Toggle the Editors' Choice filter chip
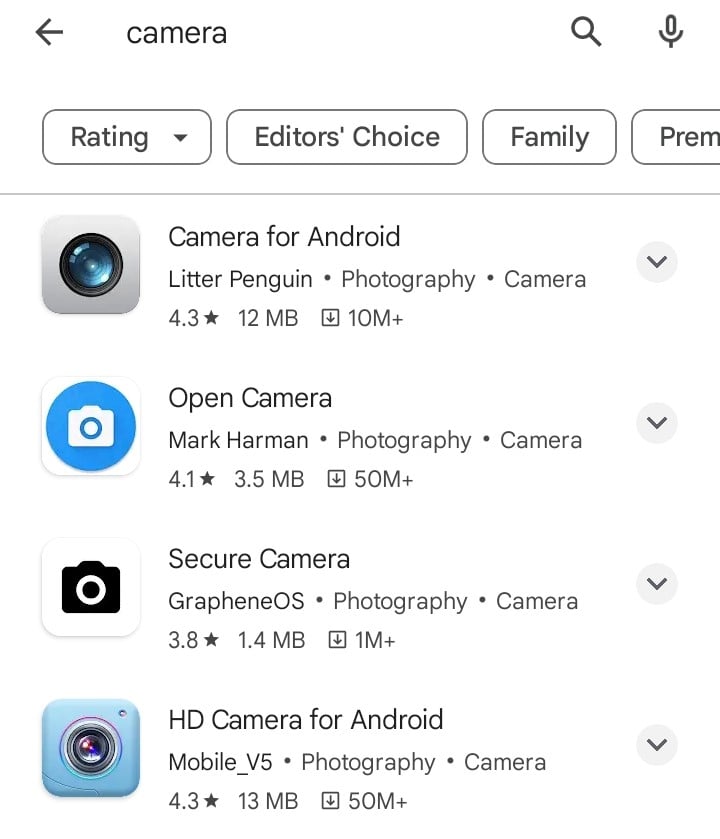The image size is (720, 839). (347, 137)
